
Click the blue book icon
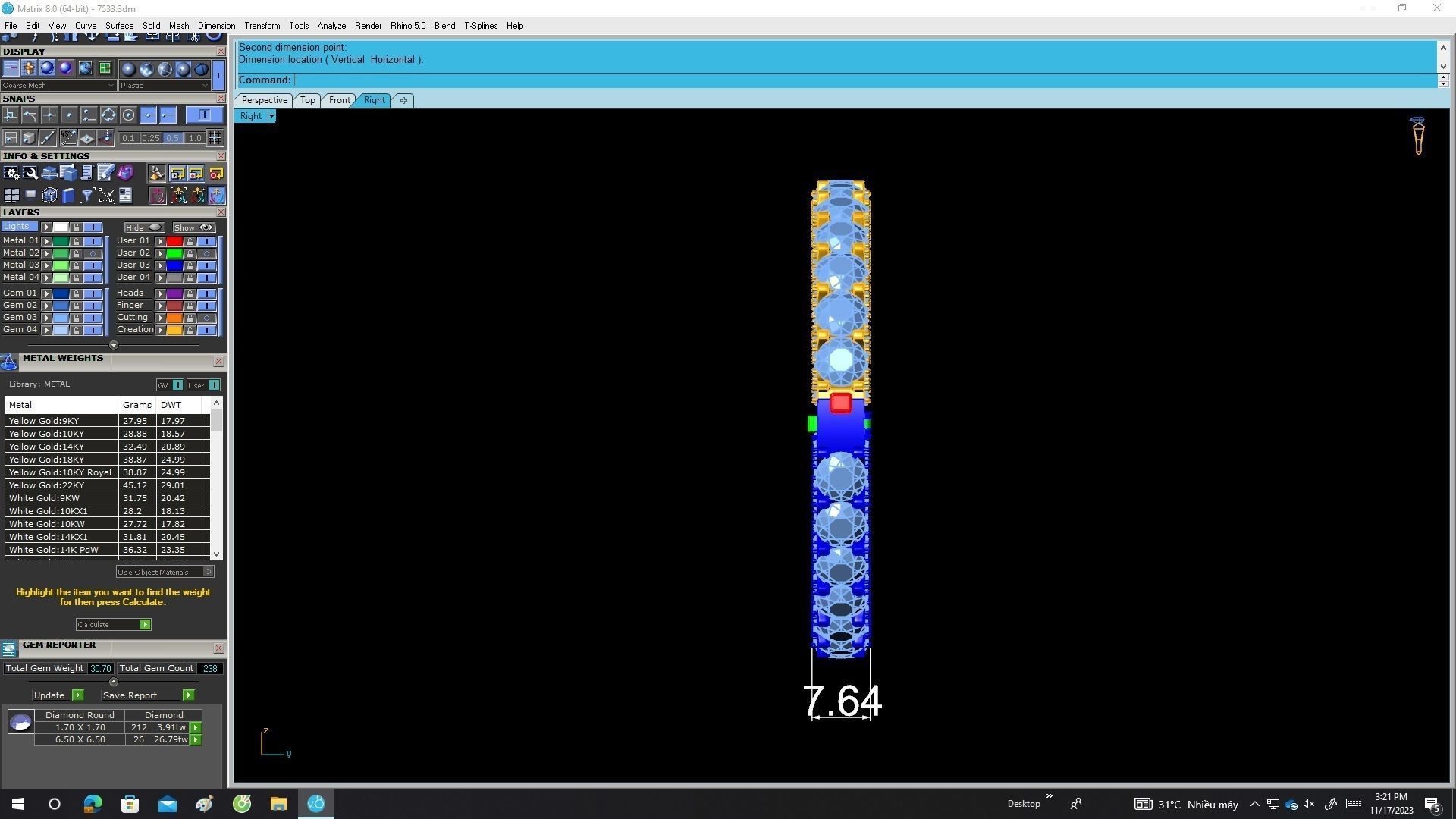point(68,196)
